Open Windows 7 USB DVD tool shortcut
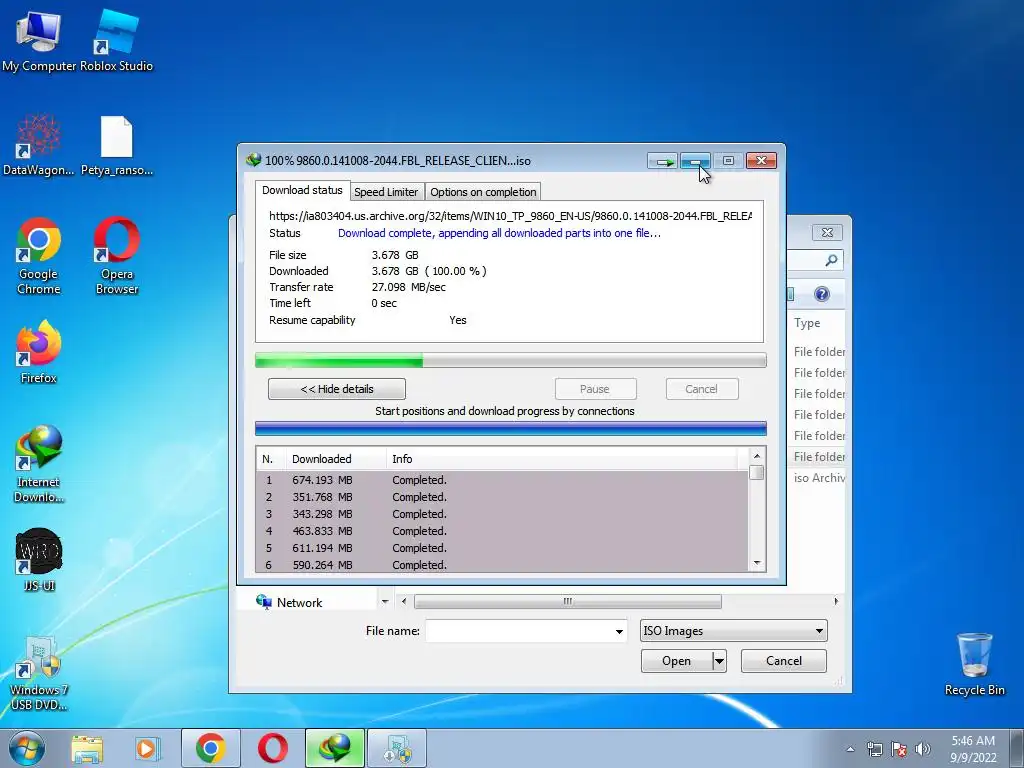Screen dimensions: 1024x768 pos(39,674)
